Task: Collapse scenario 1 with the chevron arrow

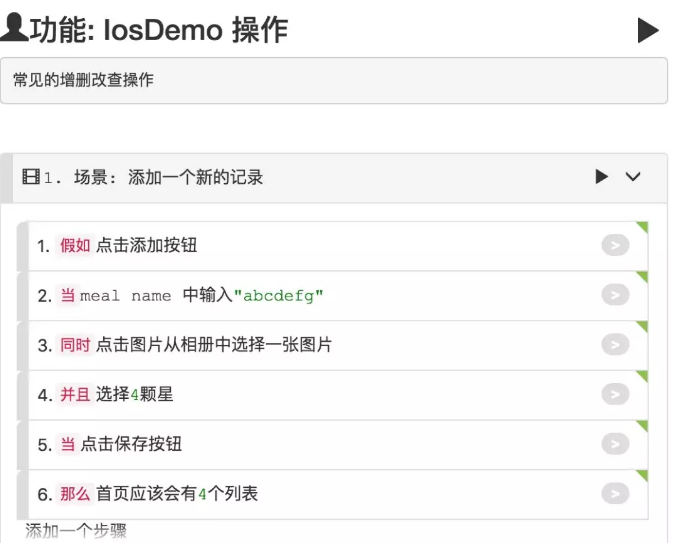Action: 633,177
